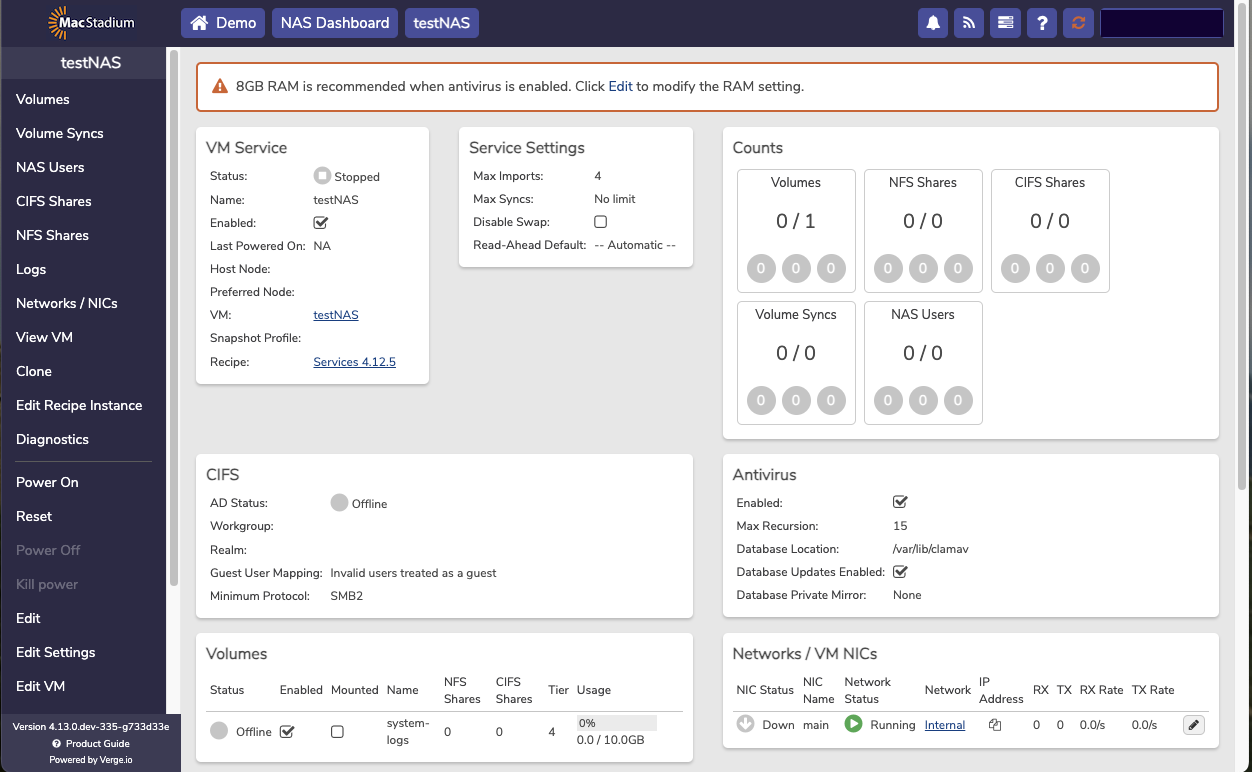Toggle Mounted checkbox for system-logs volume
Screen dimensions: 1252x772
337,732
